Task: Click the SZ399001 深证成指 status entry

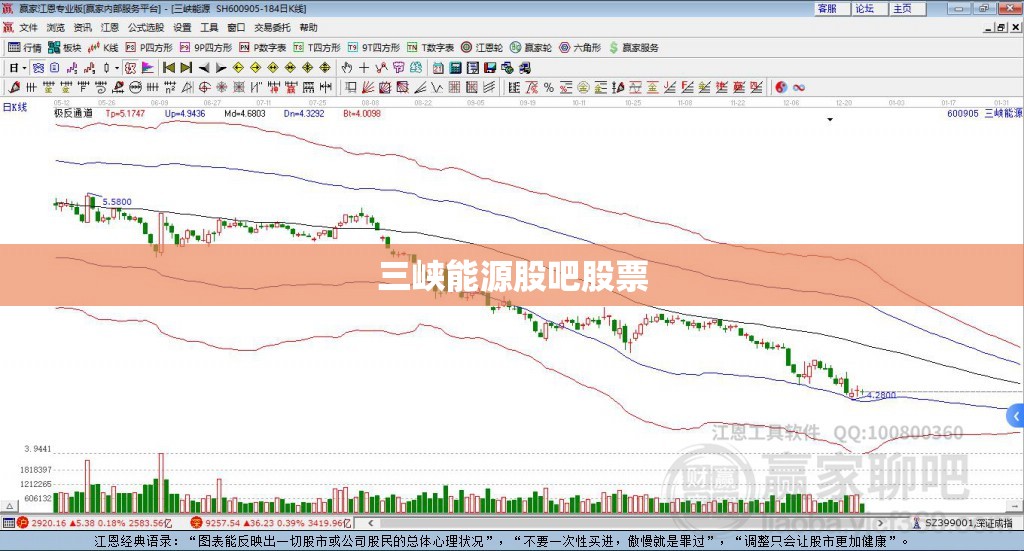Action: [963, 523]
